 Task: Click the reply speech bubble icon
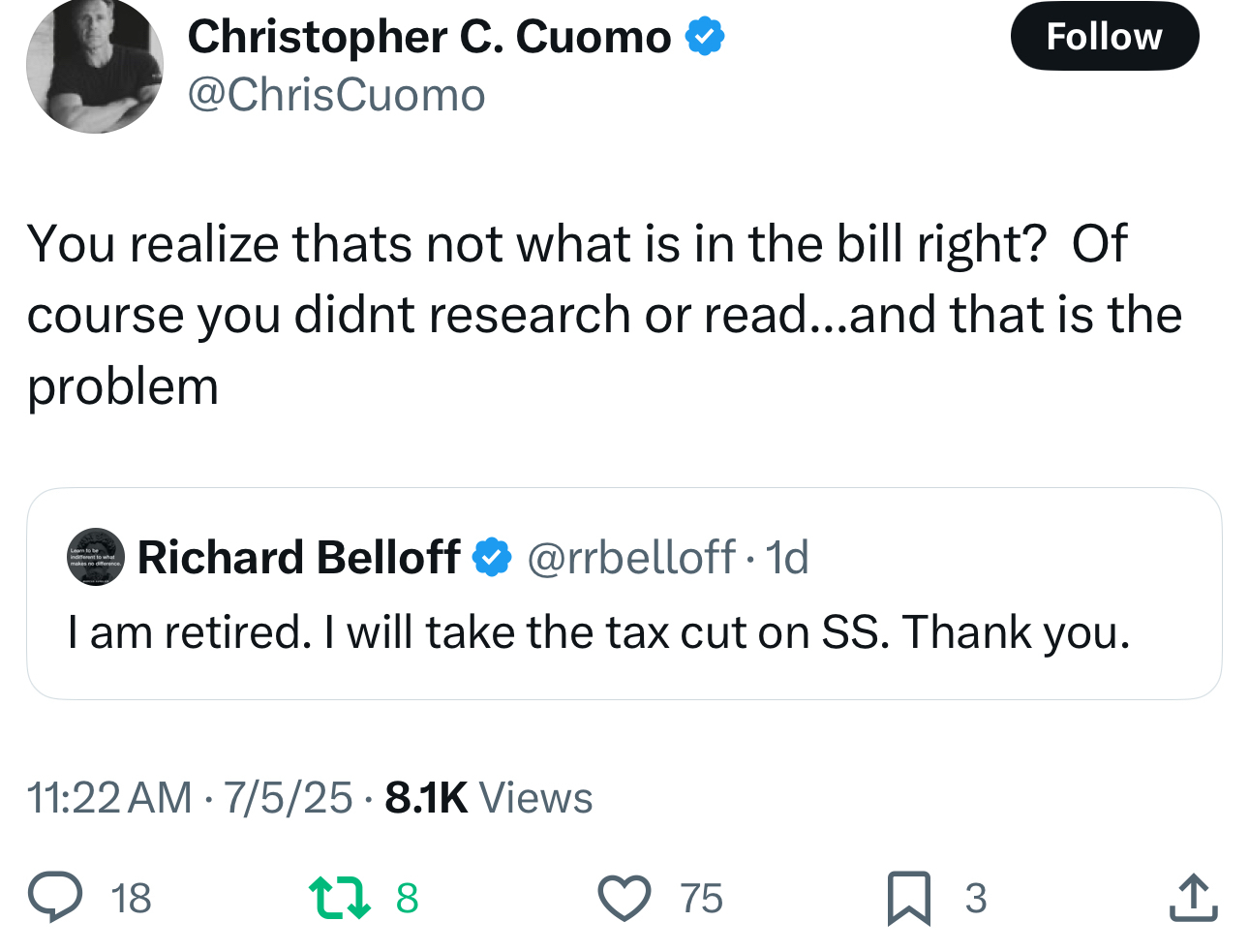(55, 897)
